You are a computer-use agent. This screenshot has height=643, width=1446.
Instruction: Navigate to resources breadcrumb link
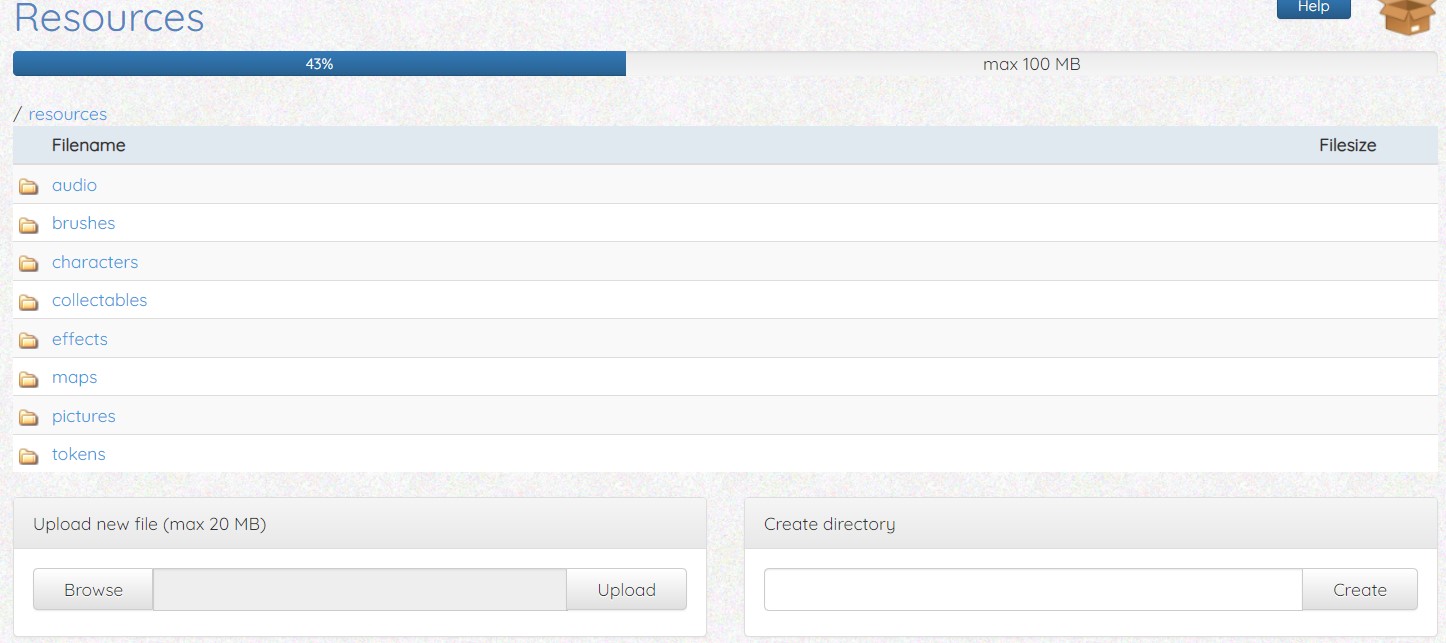tap(67, 114)
